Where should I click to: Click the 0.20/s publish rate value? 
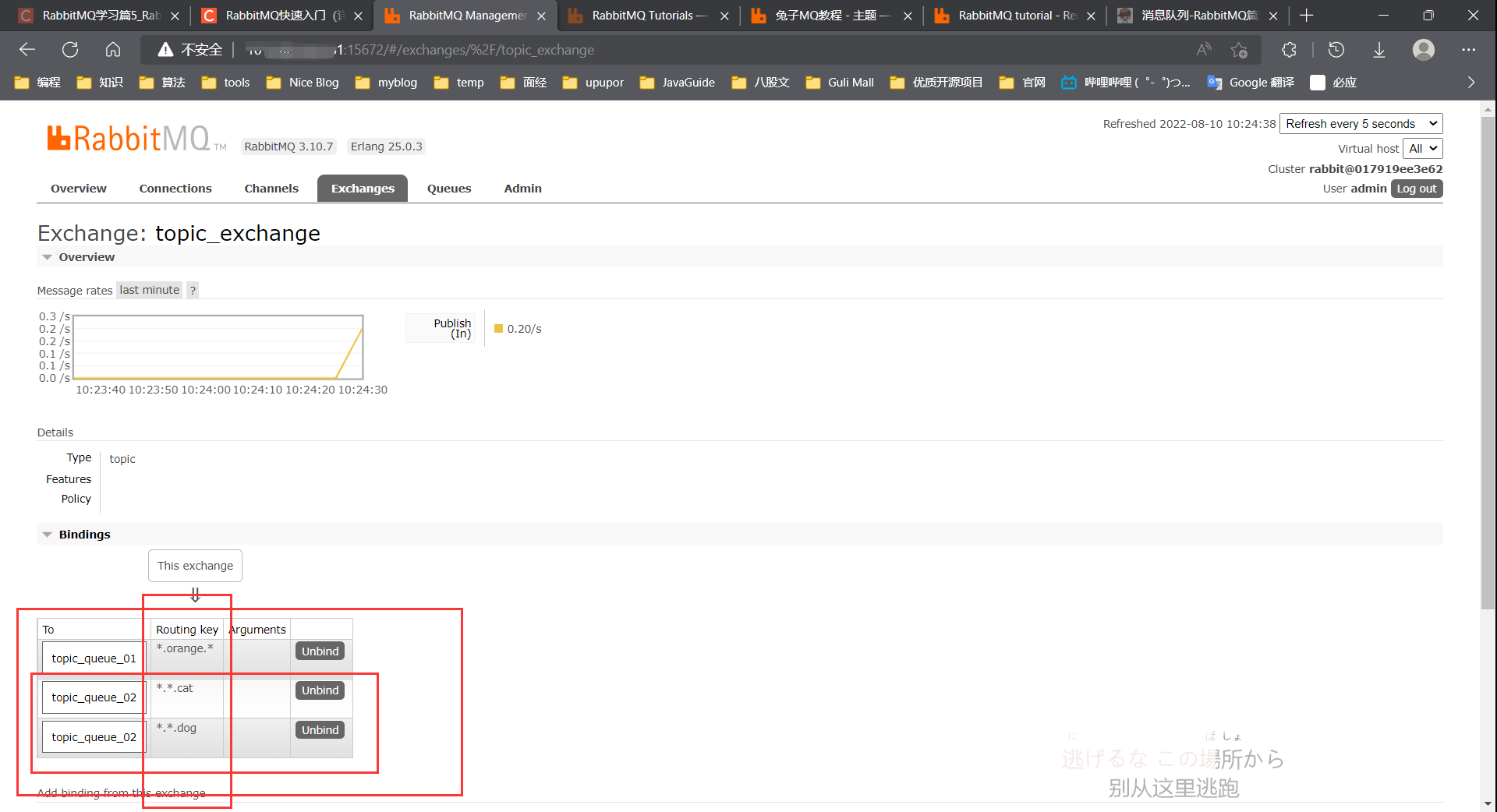click(x=524, y=329)
